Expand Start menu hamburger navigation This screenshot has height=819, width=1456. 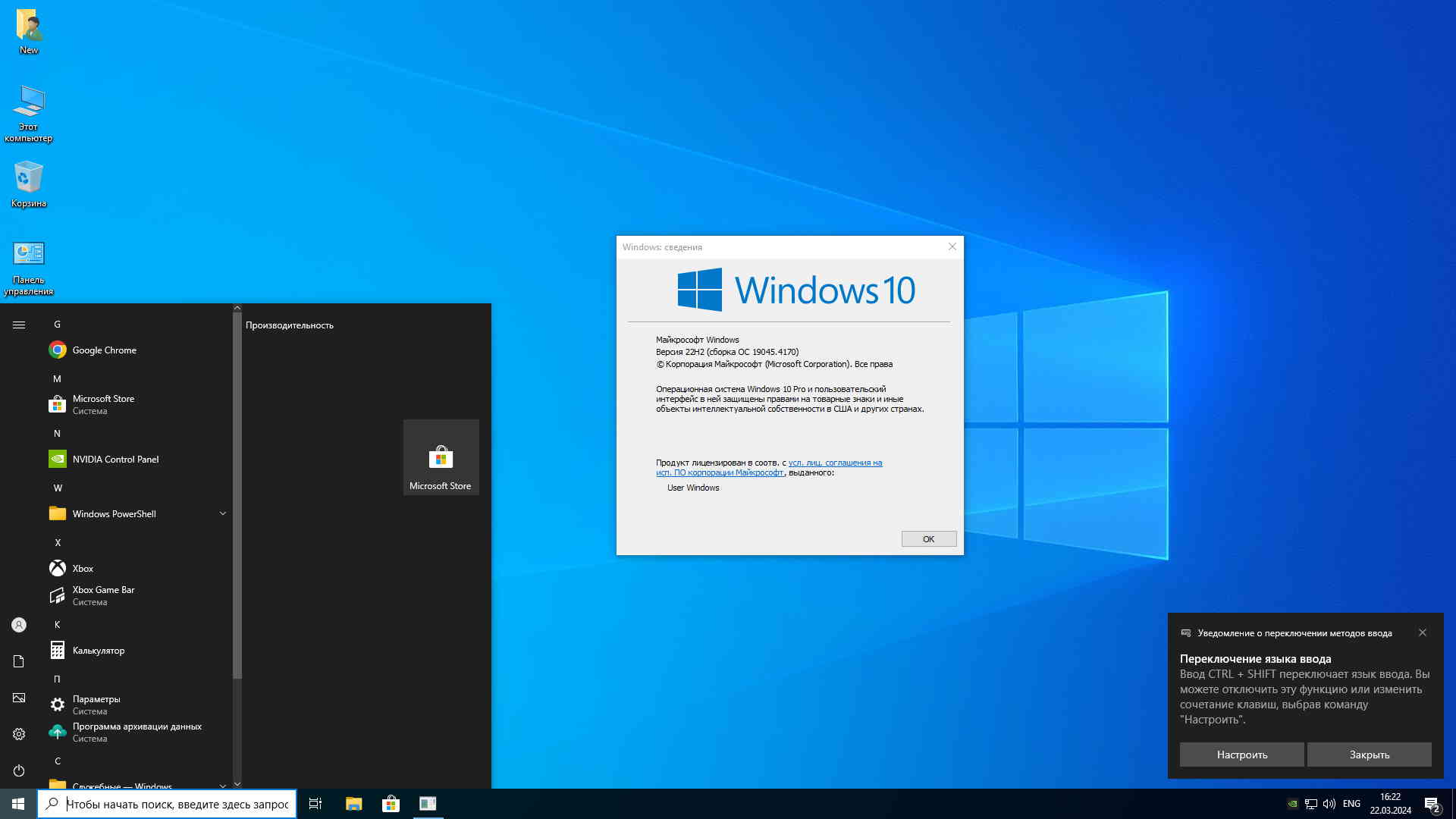19,325
